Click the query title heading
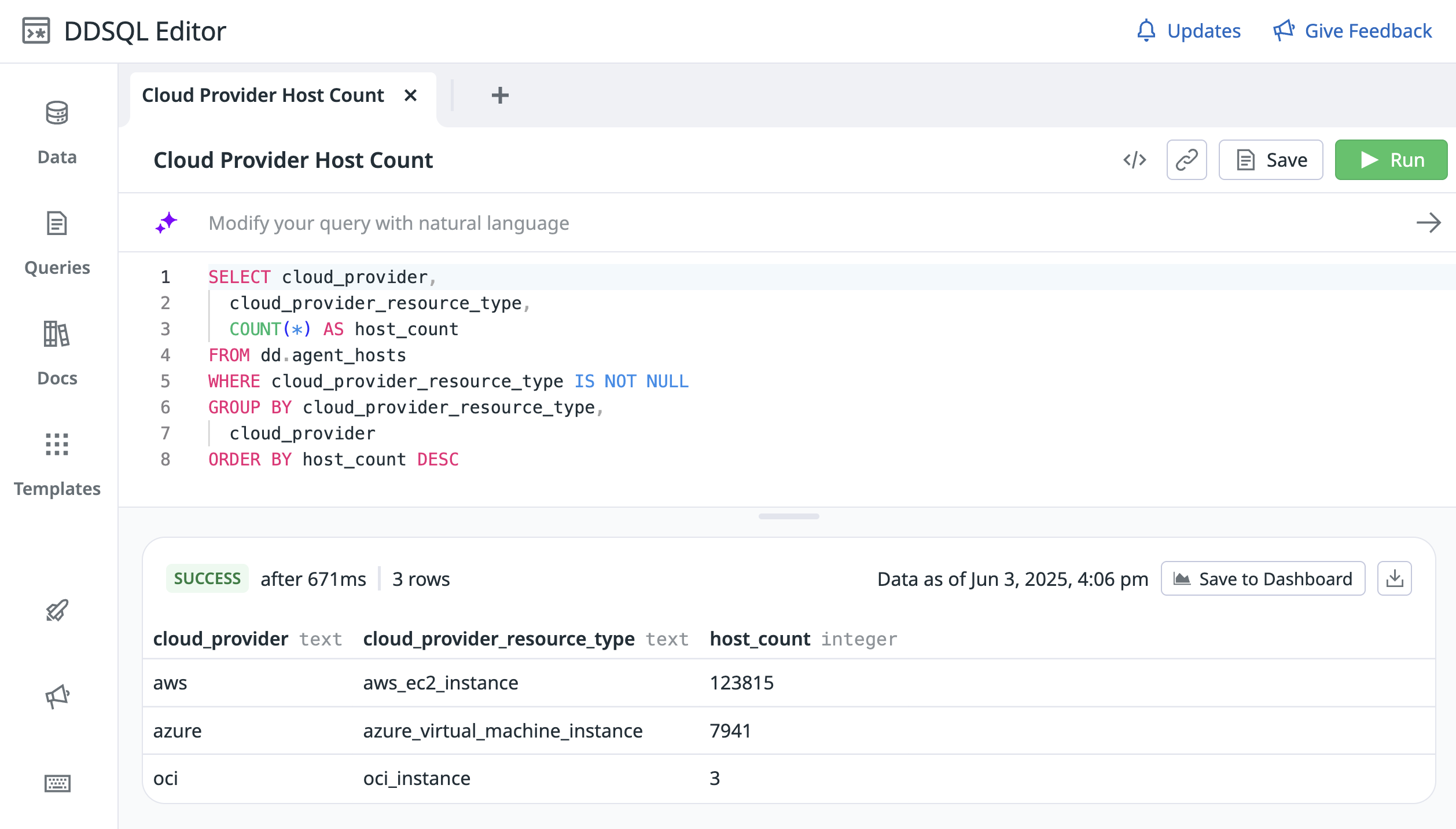This screenshot has height=829, width=1456. (x=293, y=160)
